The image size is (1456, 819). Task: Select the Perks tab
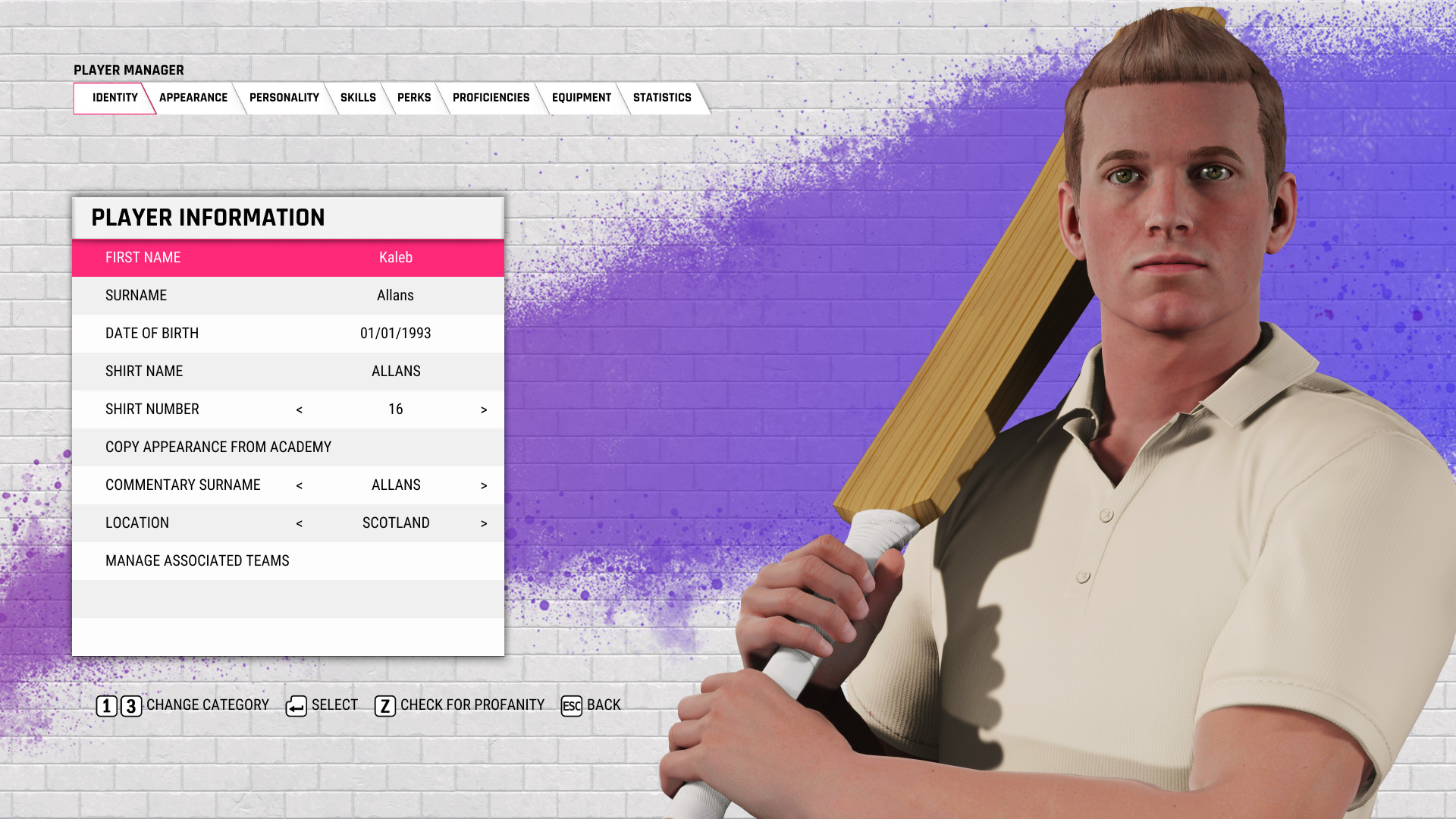point(413,98)
